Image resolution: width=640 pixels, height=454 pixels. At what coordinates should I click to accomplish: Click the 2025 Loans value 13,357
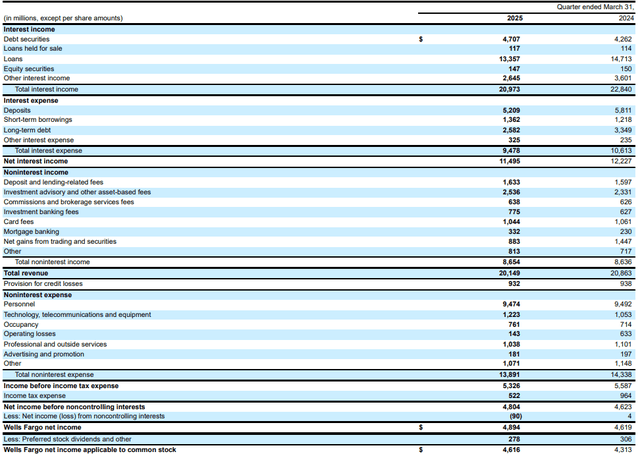tap(509, 59)
